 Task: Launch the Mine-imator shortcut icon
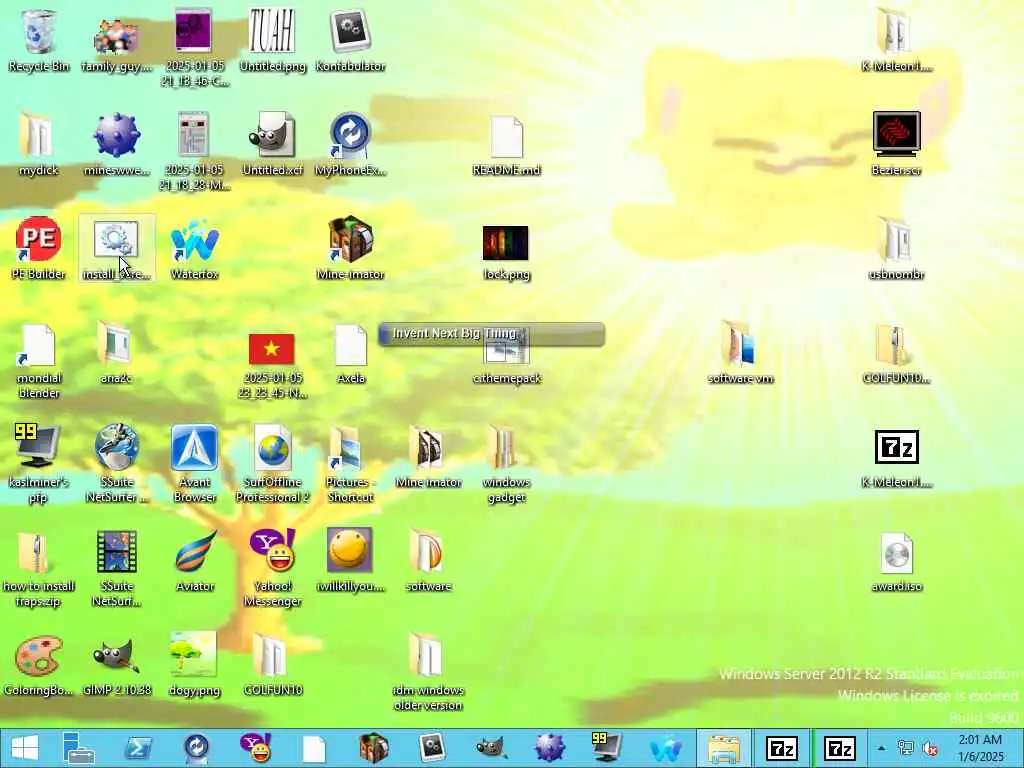(350, 248)
